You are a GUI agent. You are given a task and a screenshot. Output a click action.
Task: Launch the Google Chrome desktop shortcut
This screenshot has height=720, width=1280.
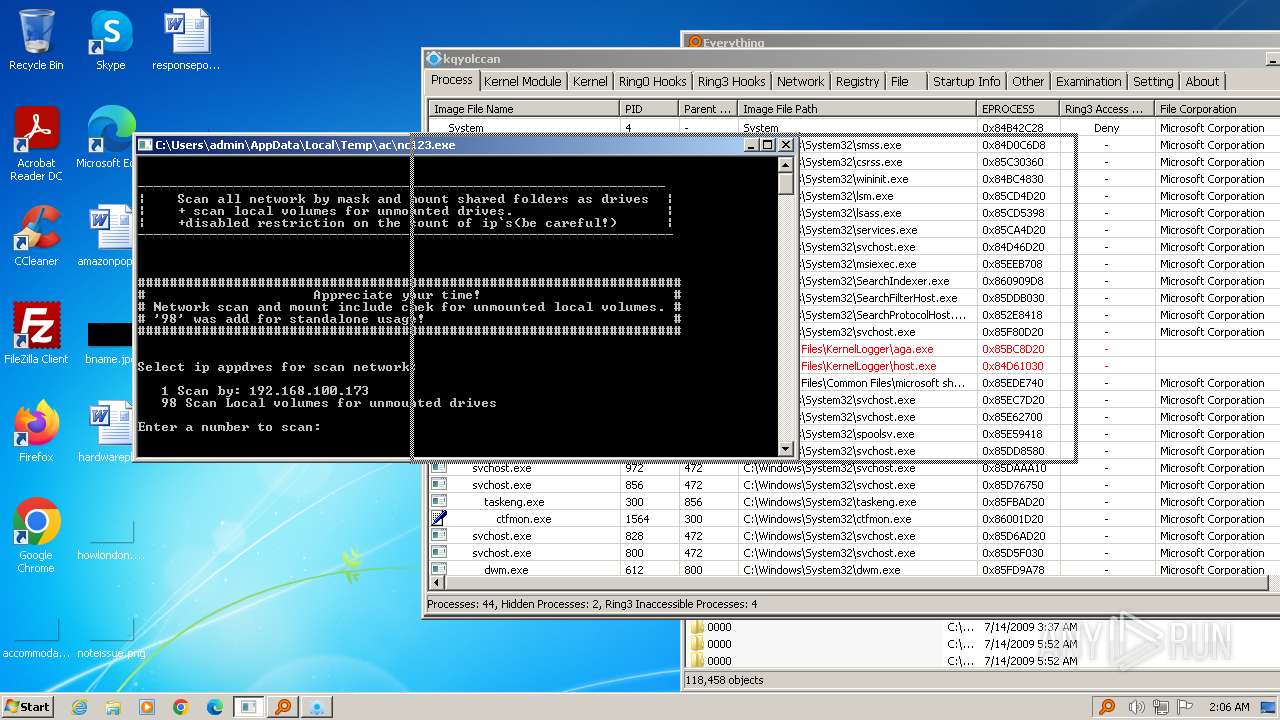click(36, 536)
